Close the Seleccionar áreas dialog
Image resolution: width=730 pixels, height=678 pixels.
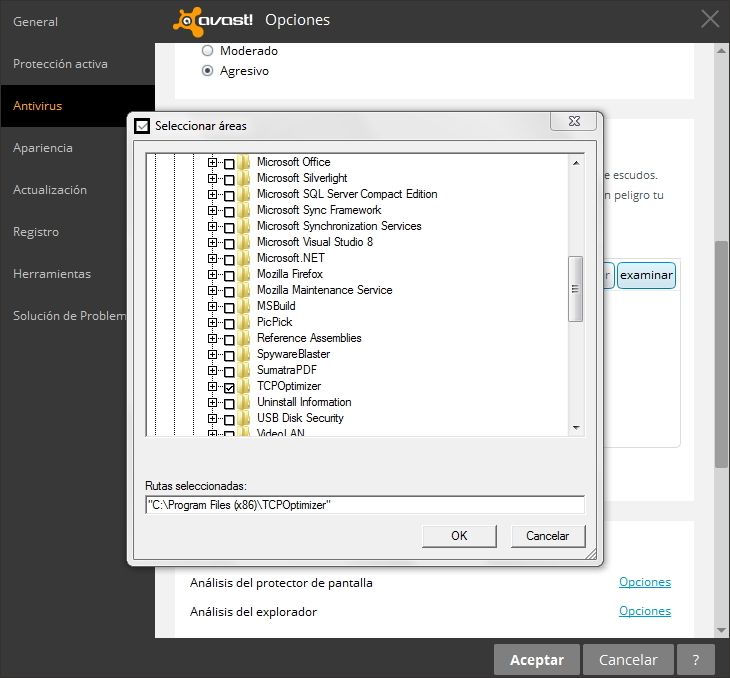574,121
